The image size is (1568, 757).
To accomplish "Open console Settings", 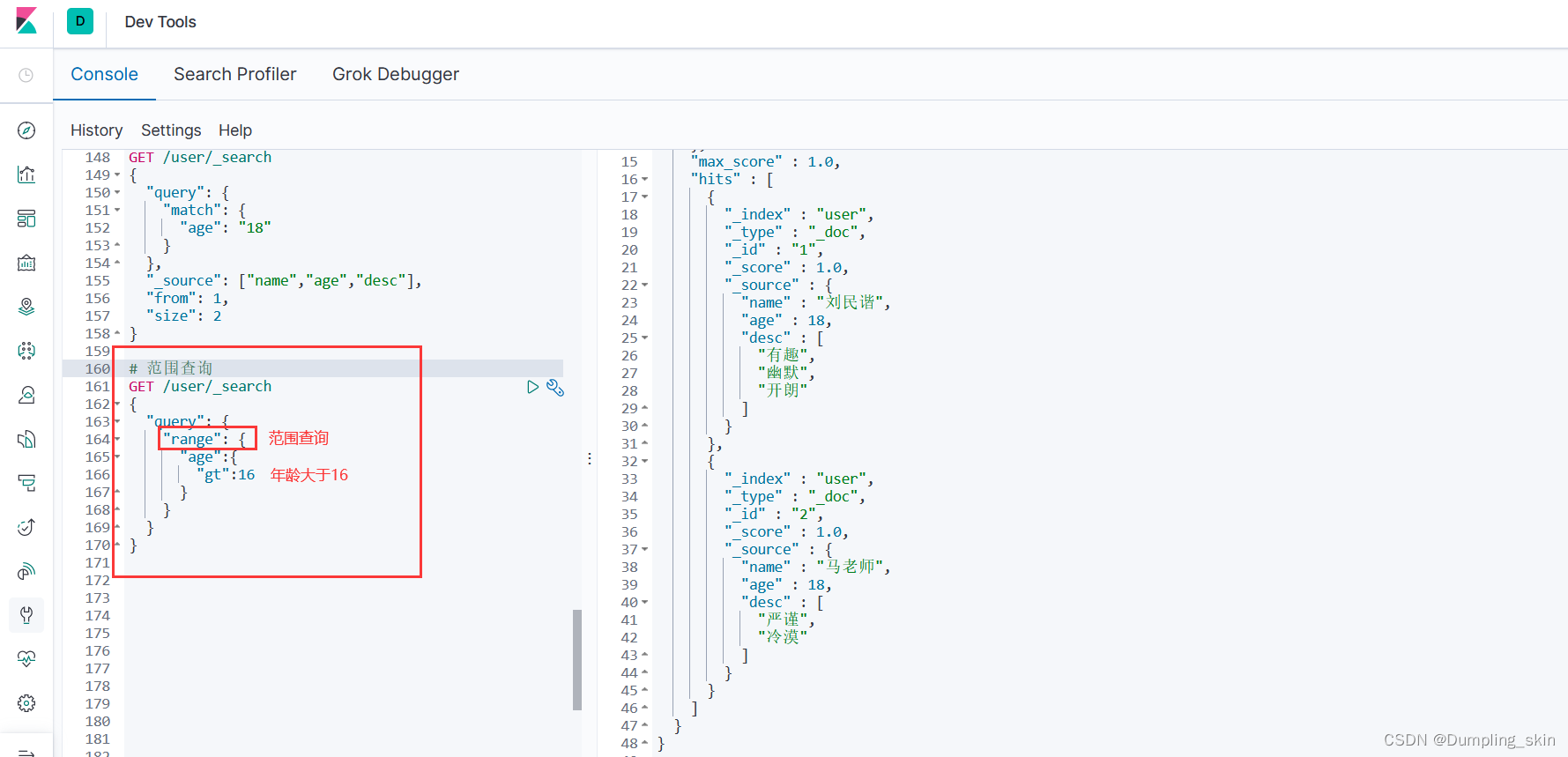I will tap(171, 130).
